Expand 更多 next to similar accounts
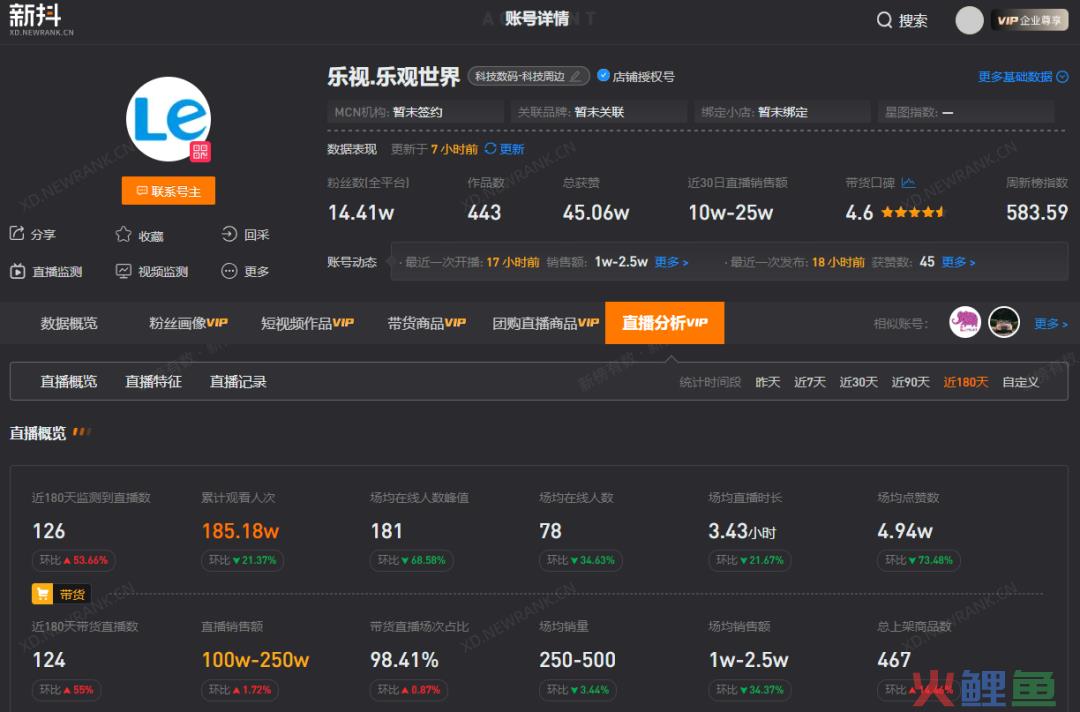1080x712 pixels. click(1049, 322)
